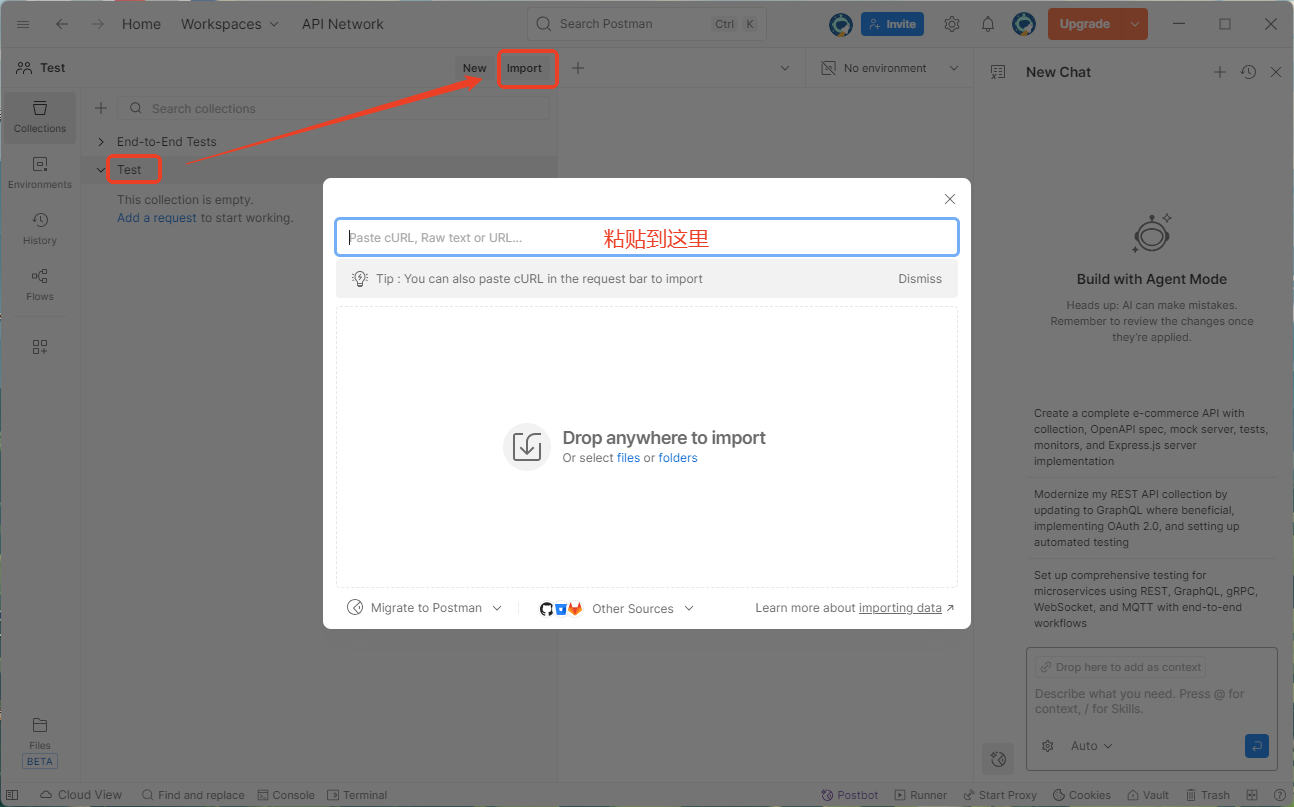Open the Workspaces dropdown

(230, 24)
